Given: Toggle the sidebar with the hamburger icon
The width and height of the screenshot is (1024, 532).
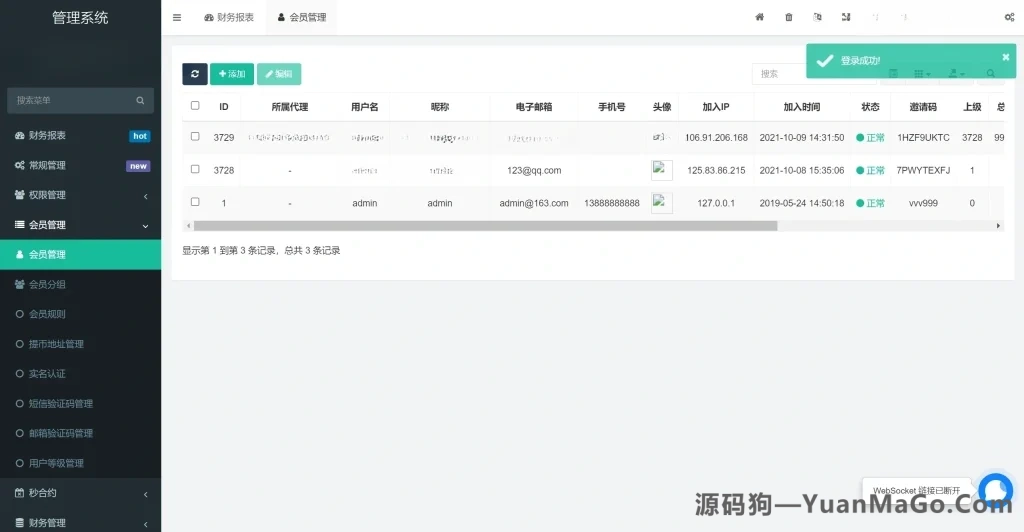Looking at the screenshot, I should pos(177,18).
